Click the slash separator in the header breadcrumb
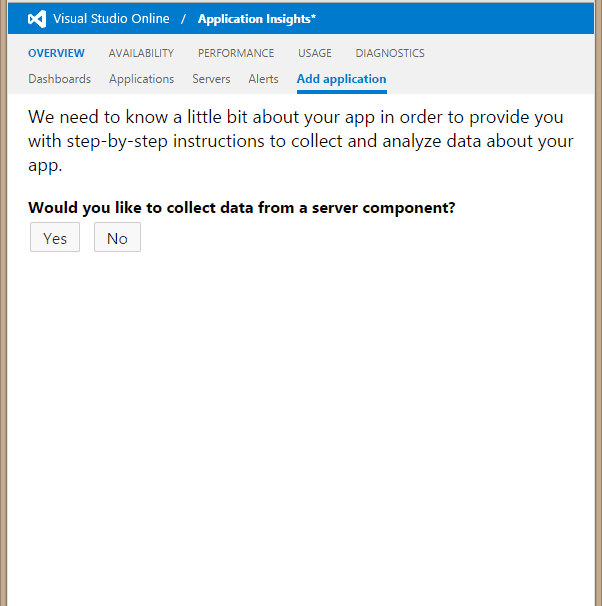Screen dimensions: 602x606 183,19
